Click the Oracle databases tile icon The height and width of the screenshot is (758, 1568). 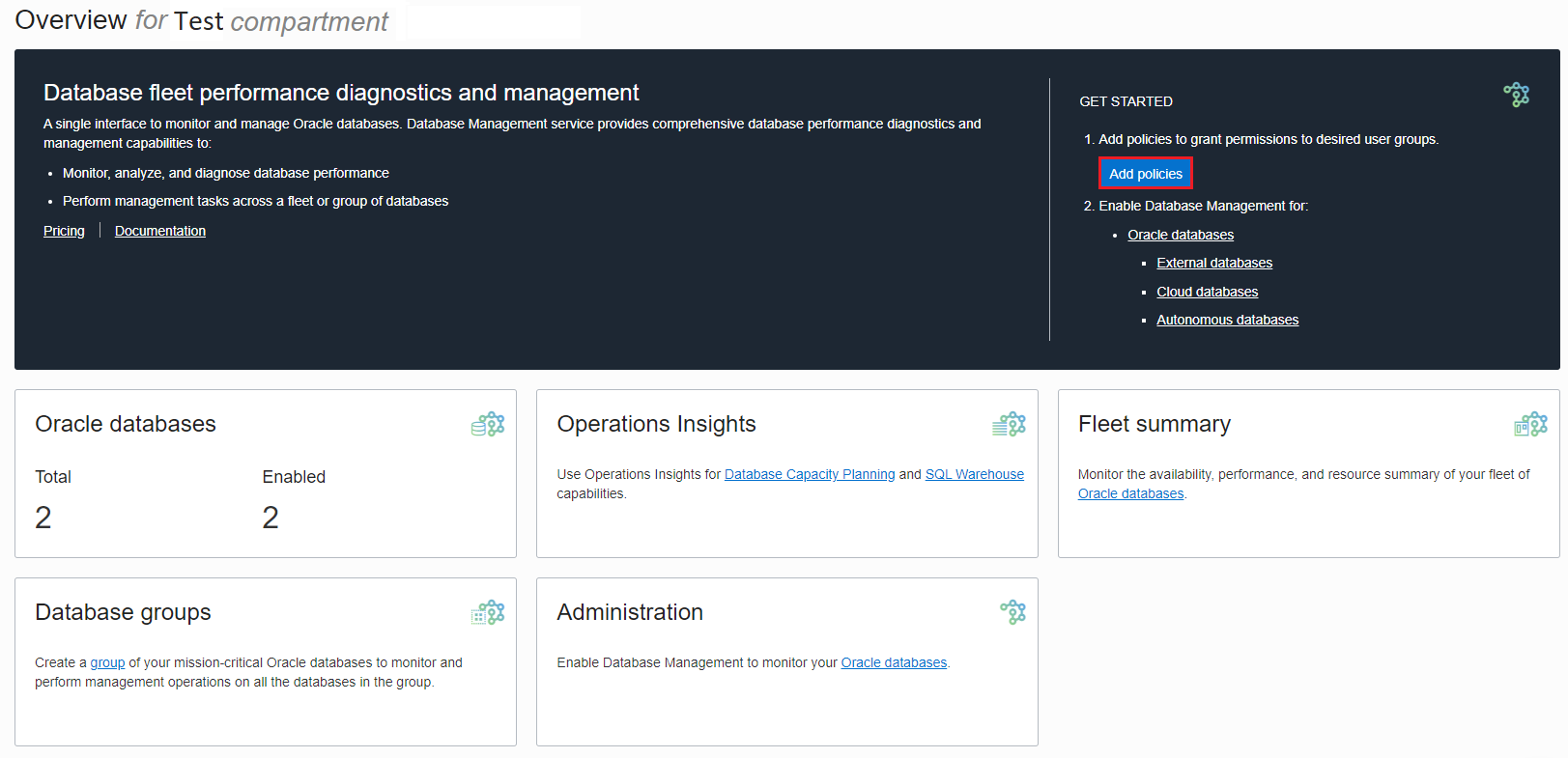(x=488, y=424)
